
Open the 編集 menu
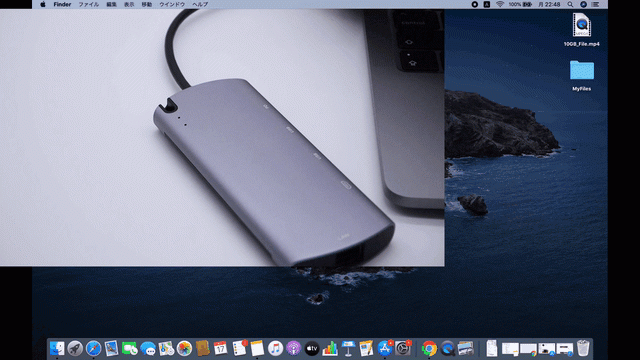111,4
